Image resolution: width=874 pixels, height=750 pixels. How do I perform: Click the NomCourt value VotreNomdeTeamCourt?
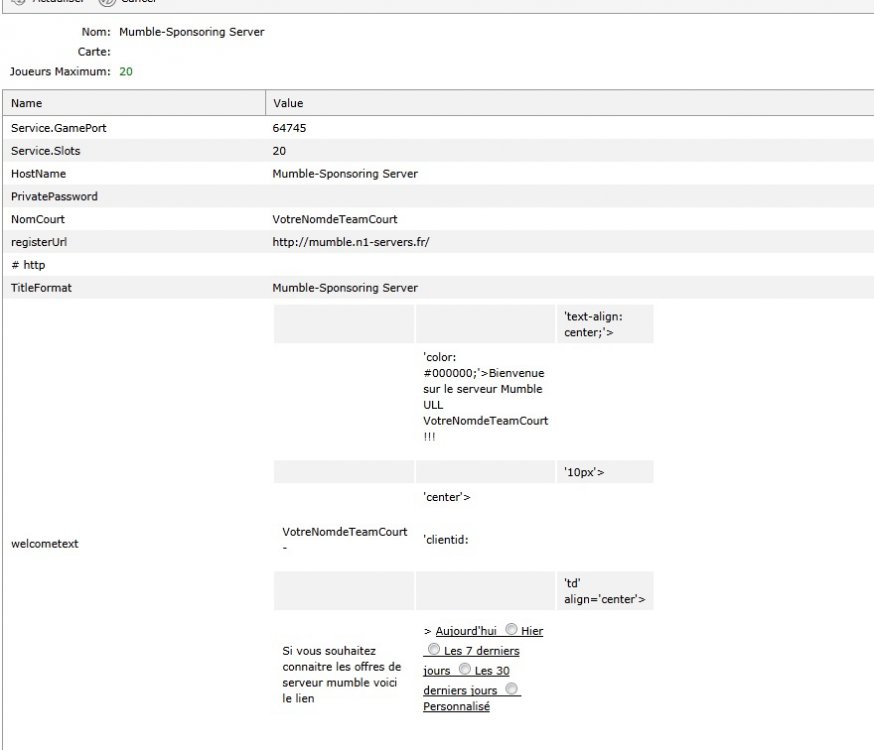tap(335, 219)
